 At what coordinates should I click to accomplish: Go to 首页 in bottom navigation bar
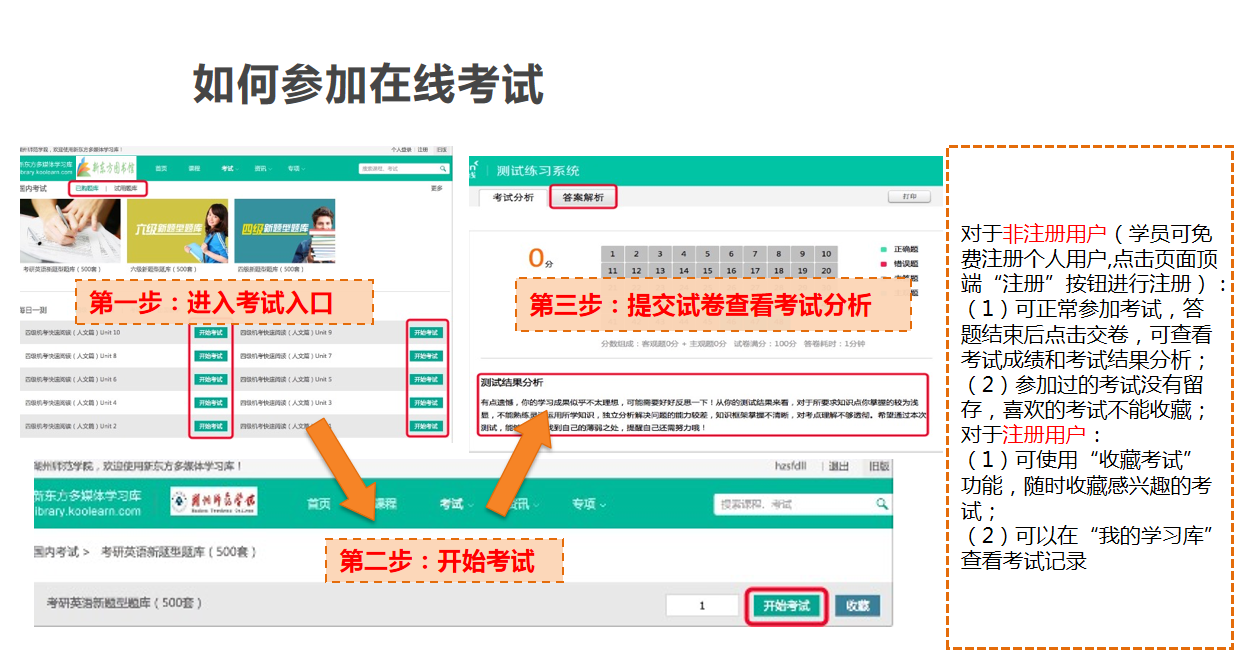(318, 504)
